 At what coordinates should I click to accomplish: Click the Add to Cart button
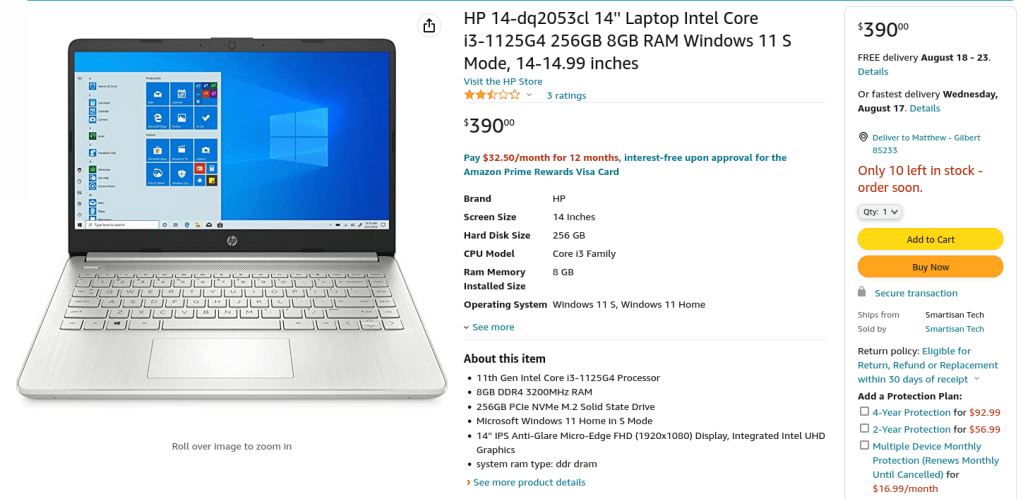tap(930, 239)
